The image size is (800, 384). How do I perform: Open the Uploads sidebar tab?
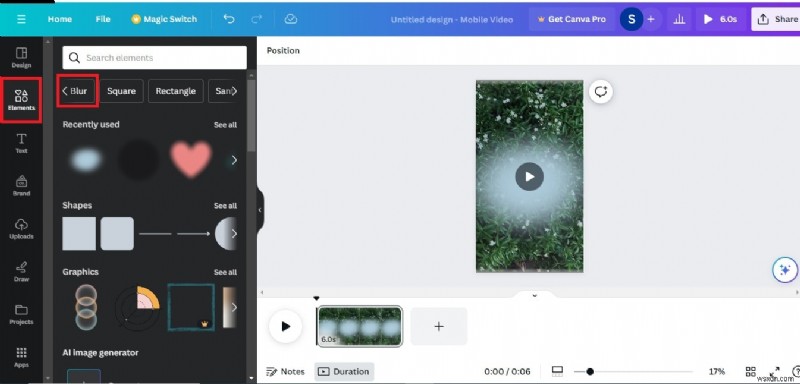pos(21,228)
